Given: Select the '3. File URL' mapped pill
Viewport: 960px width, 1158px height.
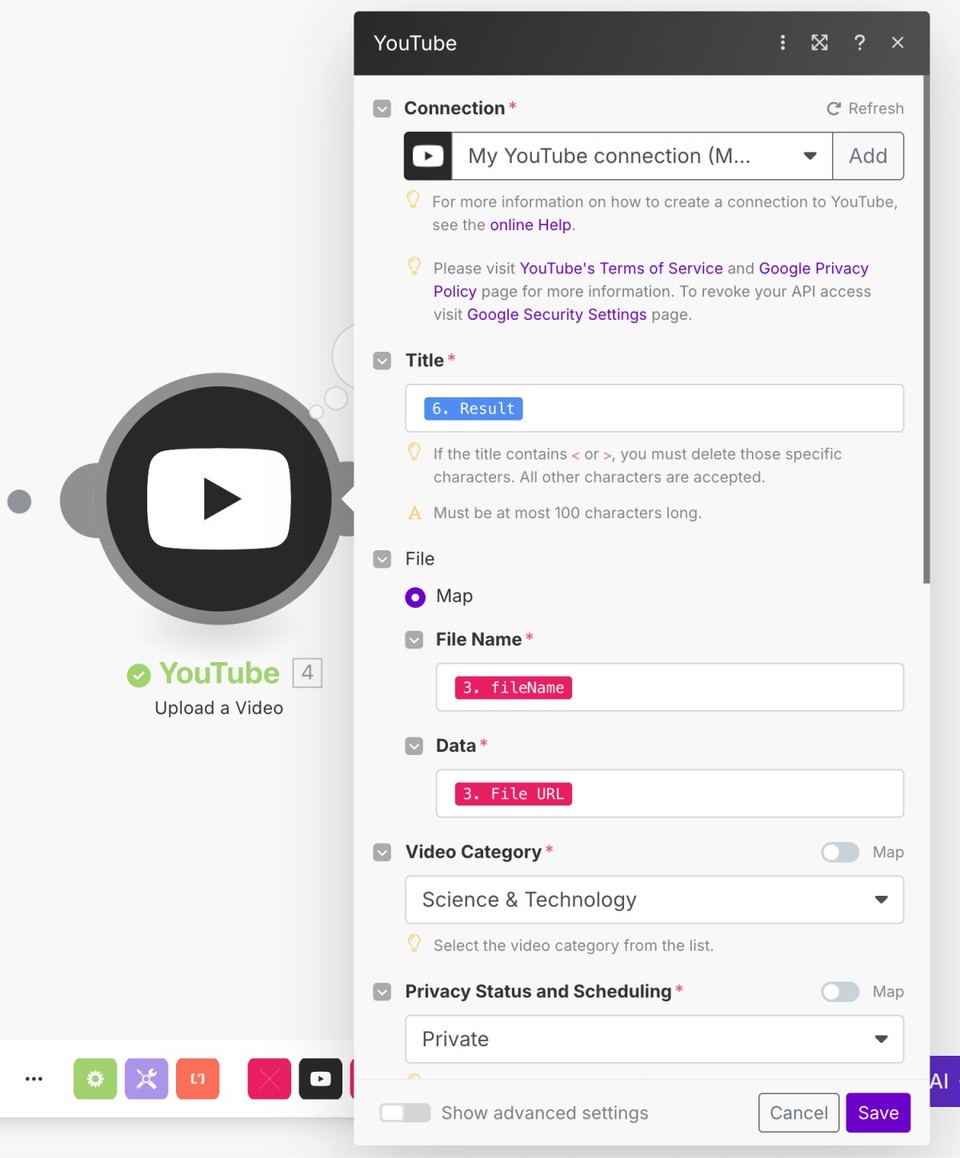Looking at the screenshot, I should click(x=513, y=794).
